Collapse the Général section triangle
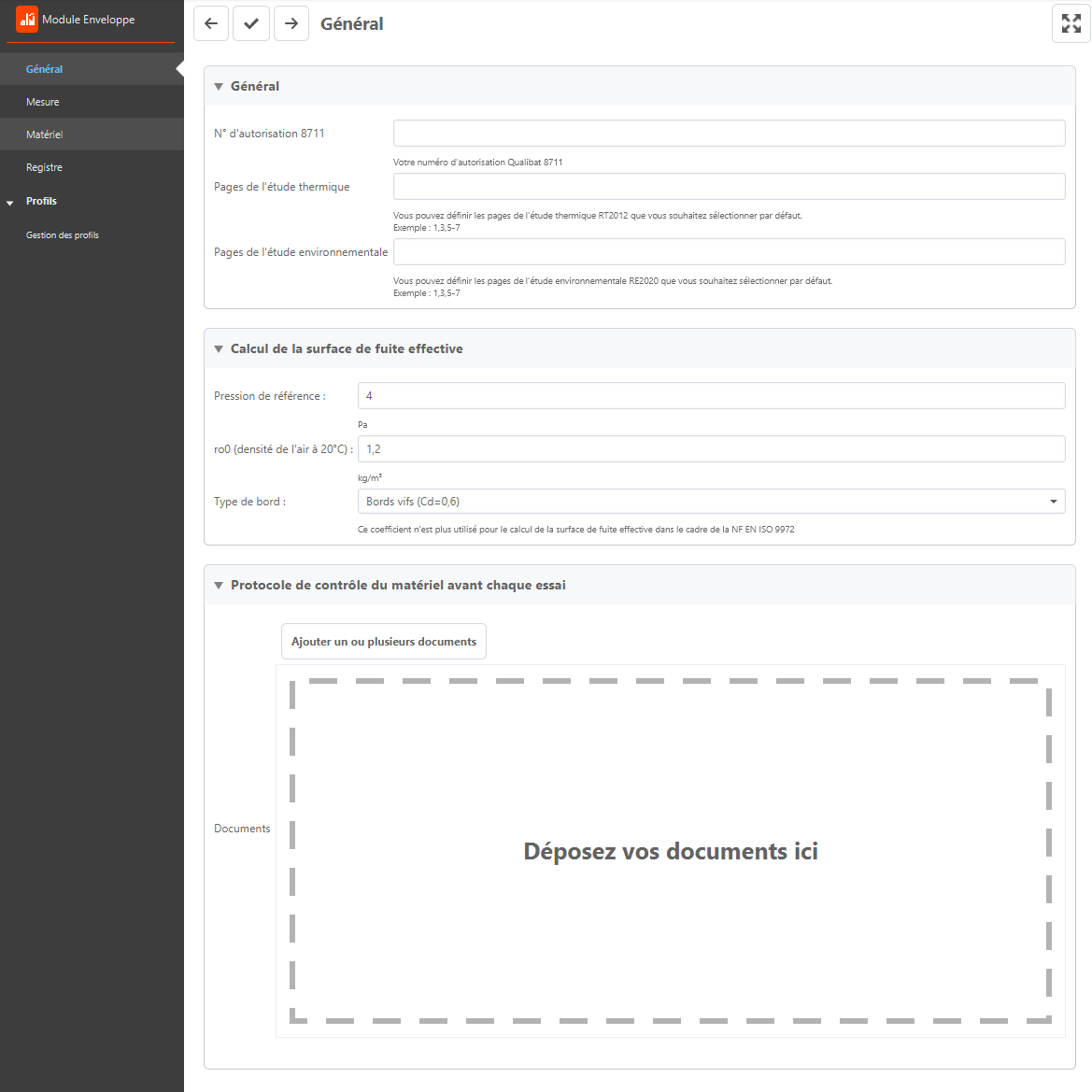 click(219, 86)
